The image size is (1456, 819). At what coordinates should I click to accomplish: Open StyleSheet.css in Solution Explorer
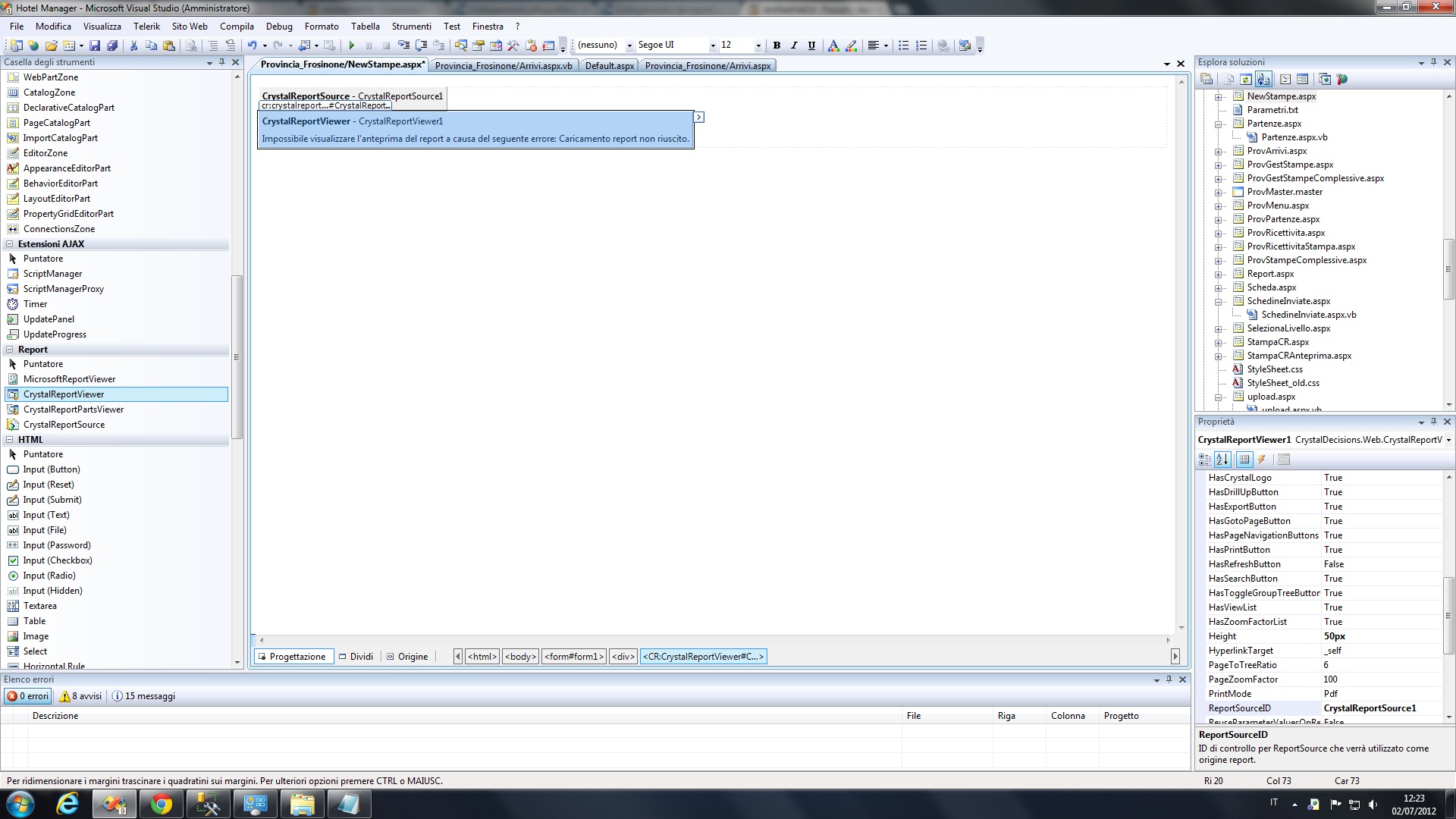point(1274,369)
